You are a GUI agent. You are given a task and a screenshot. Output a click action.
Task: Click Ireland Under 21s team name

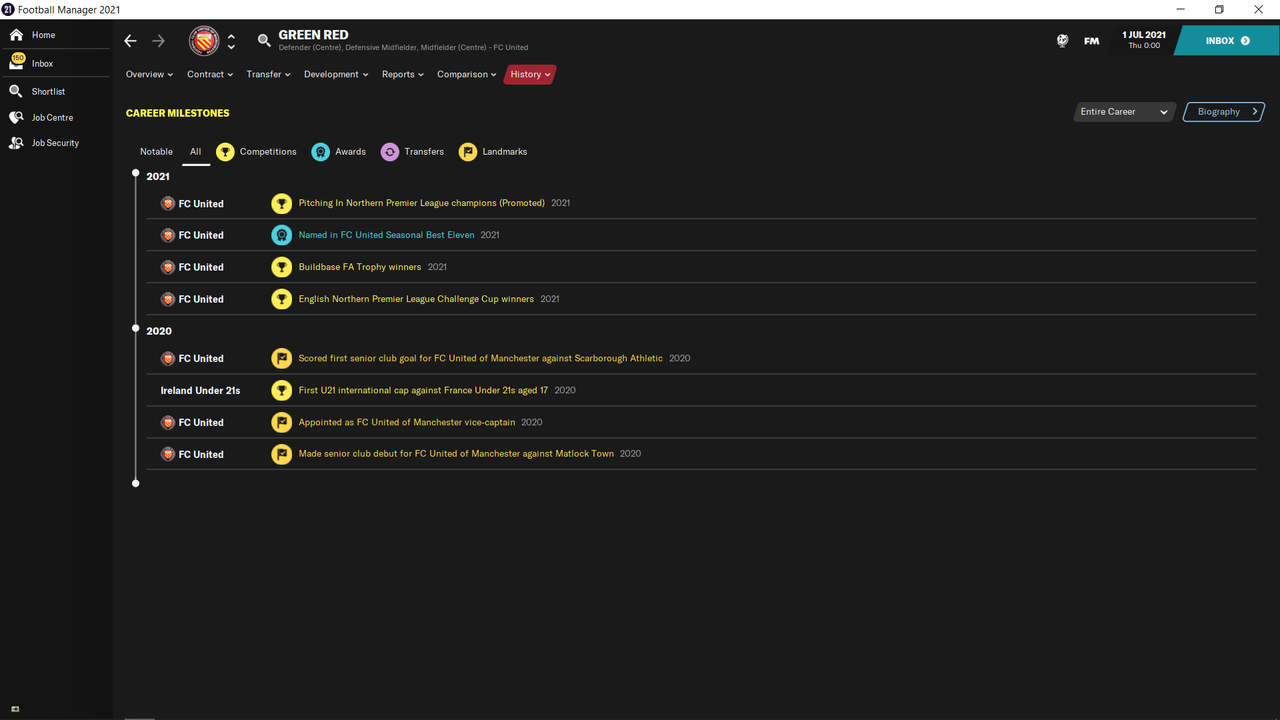pyautogui.click(x=200, y=390)
